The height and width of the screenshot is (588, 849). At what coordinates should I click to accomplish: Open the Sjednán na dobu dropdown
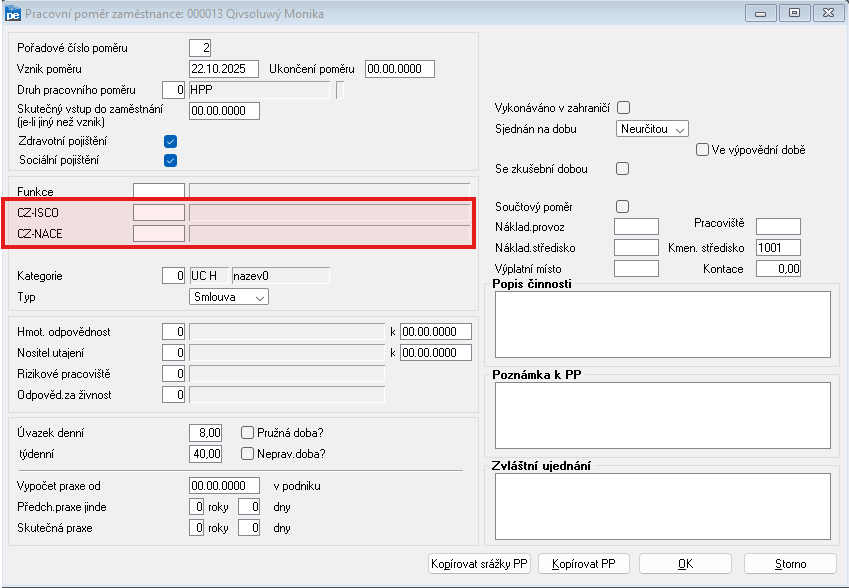[x=653, y=129]
